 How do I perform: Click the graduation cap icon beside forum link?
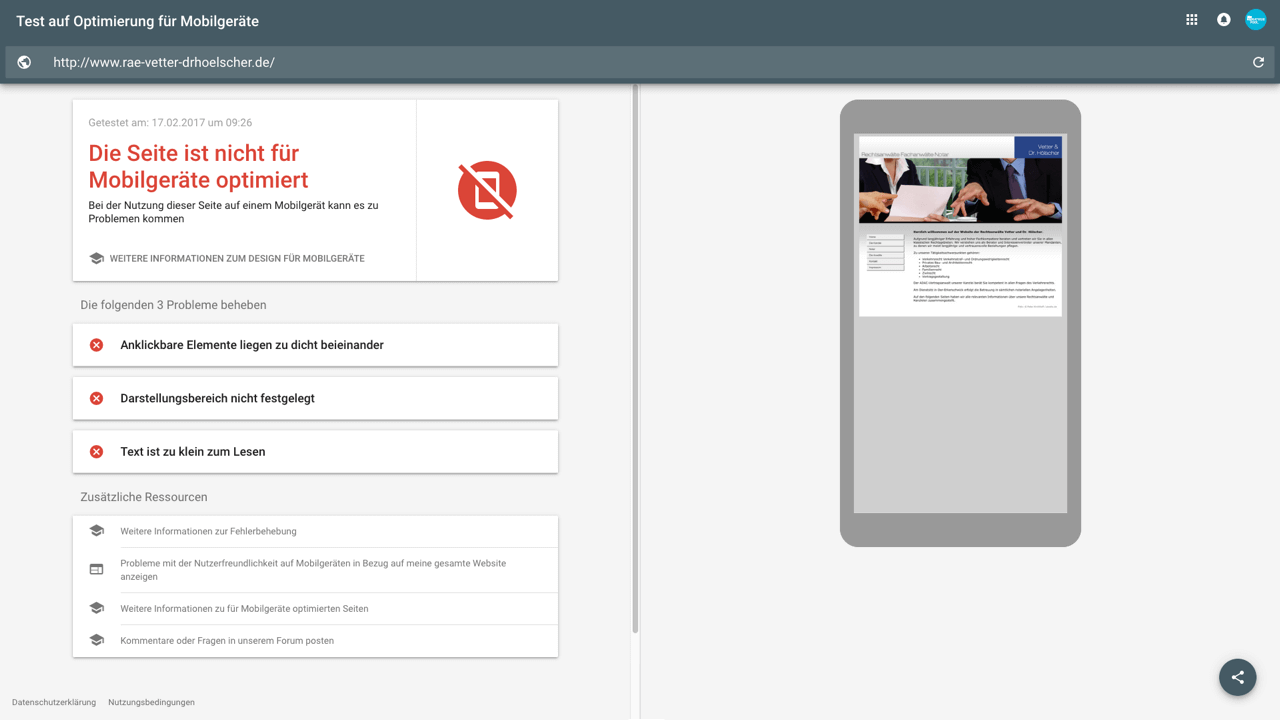pyautogui.click(x=97, y=640)
